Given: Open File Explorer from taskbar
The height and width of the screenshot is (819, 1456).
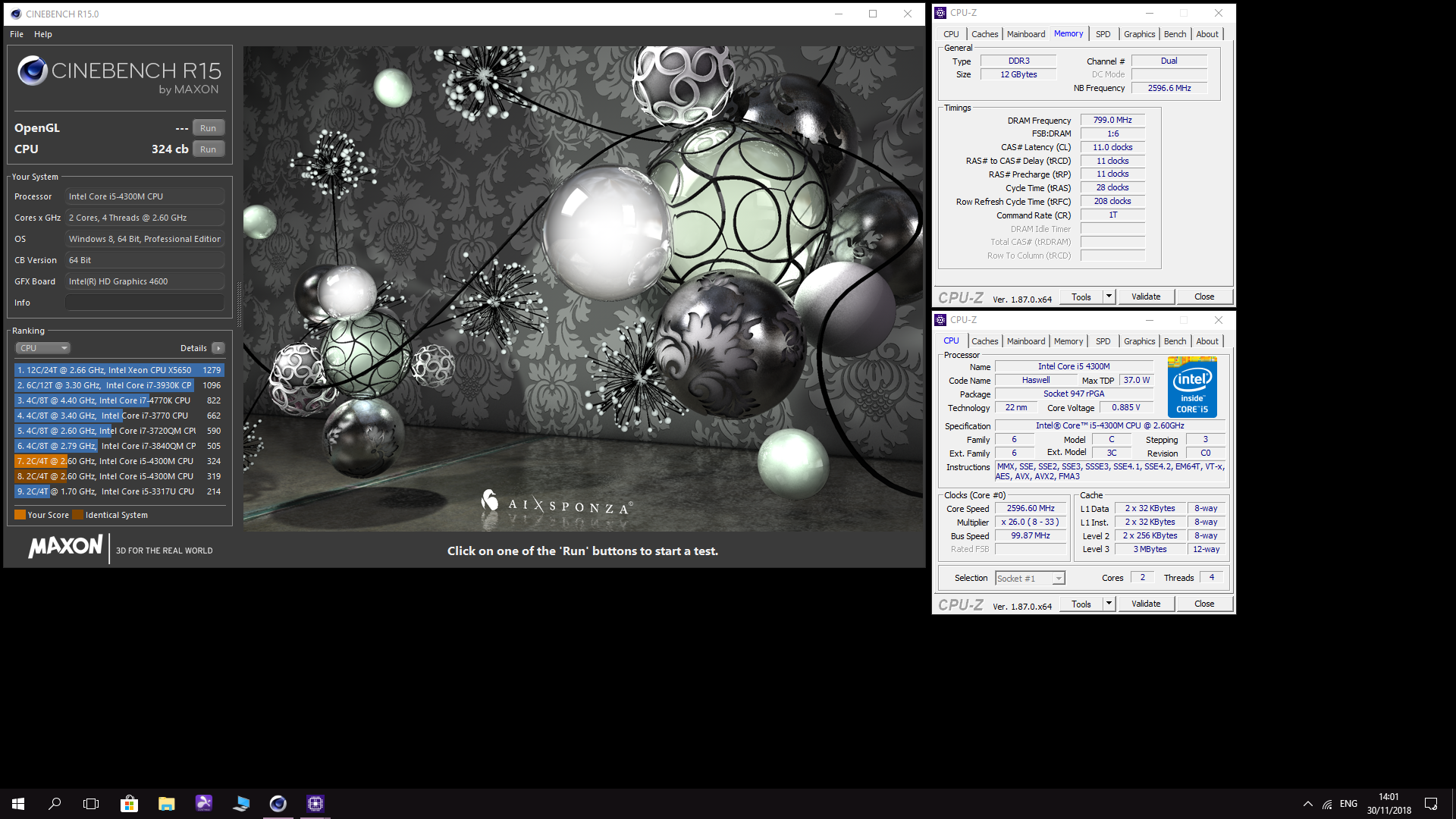Looking at the screenshot, I should pos(166,803).
